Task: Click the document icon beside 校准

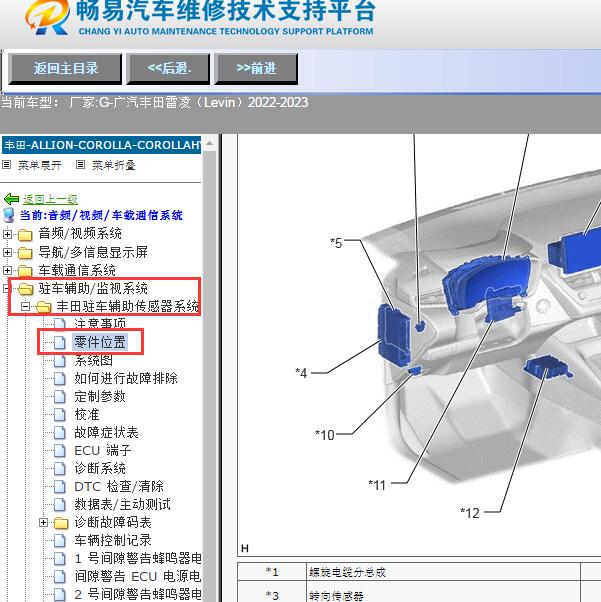Action: 60,414
